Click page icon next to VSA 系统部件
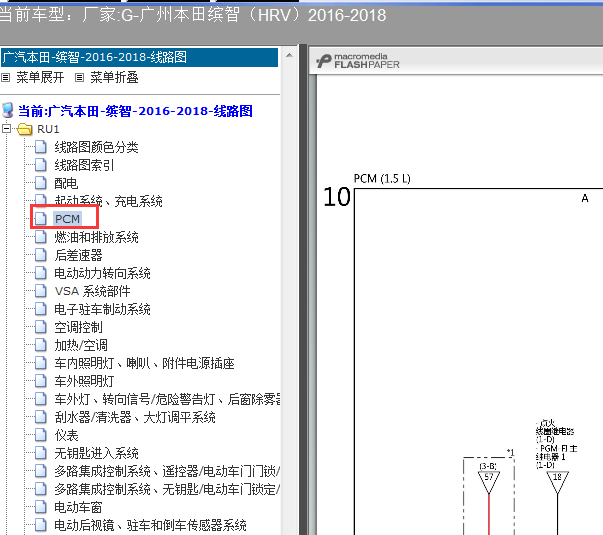603x535 pixels. coord(41,291)
